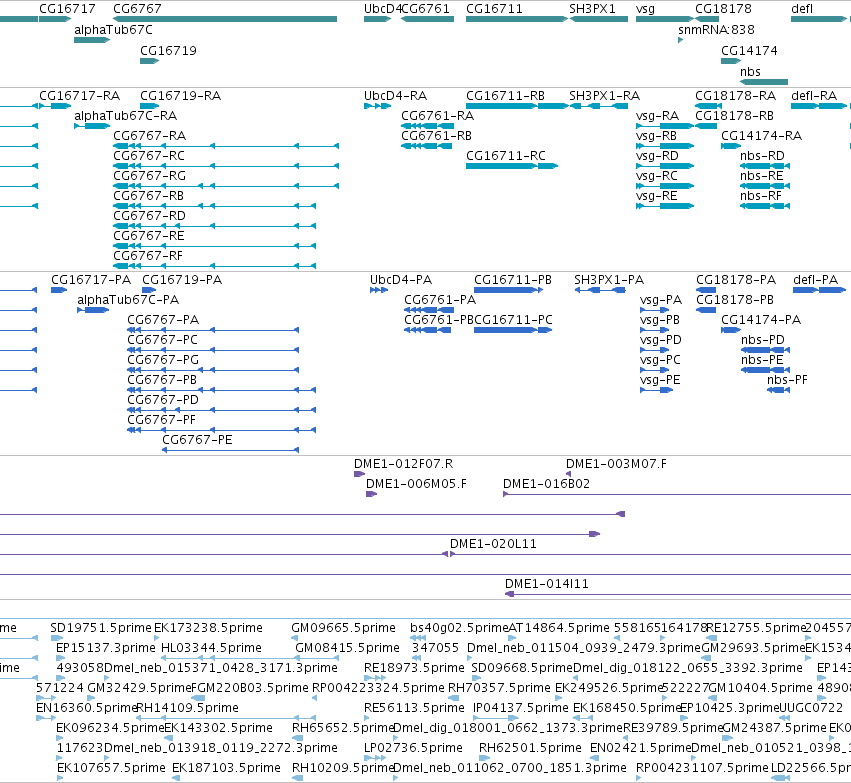Click the nbs gene bar glyph
This screenshot has width=851, height=783.
764,82
